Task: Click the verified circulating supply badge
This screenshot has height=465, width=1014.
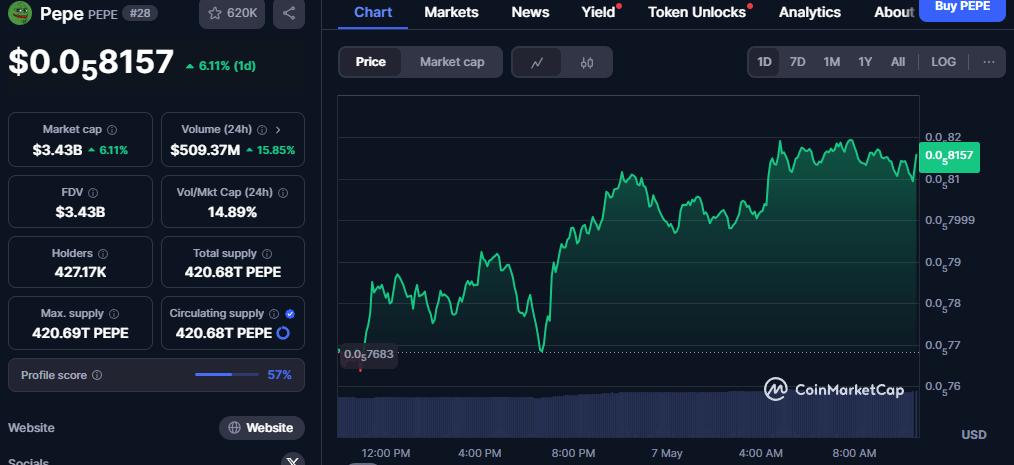Action: [x=290, y=314]
